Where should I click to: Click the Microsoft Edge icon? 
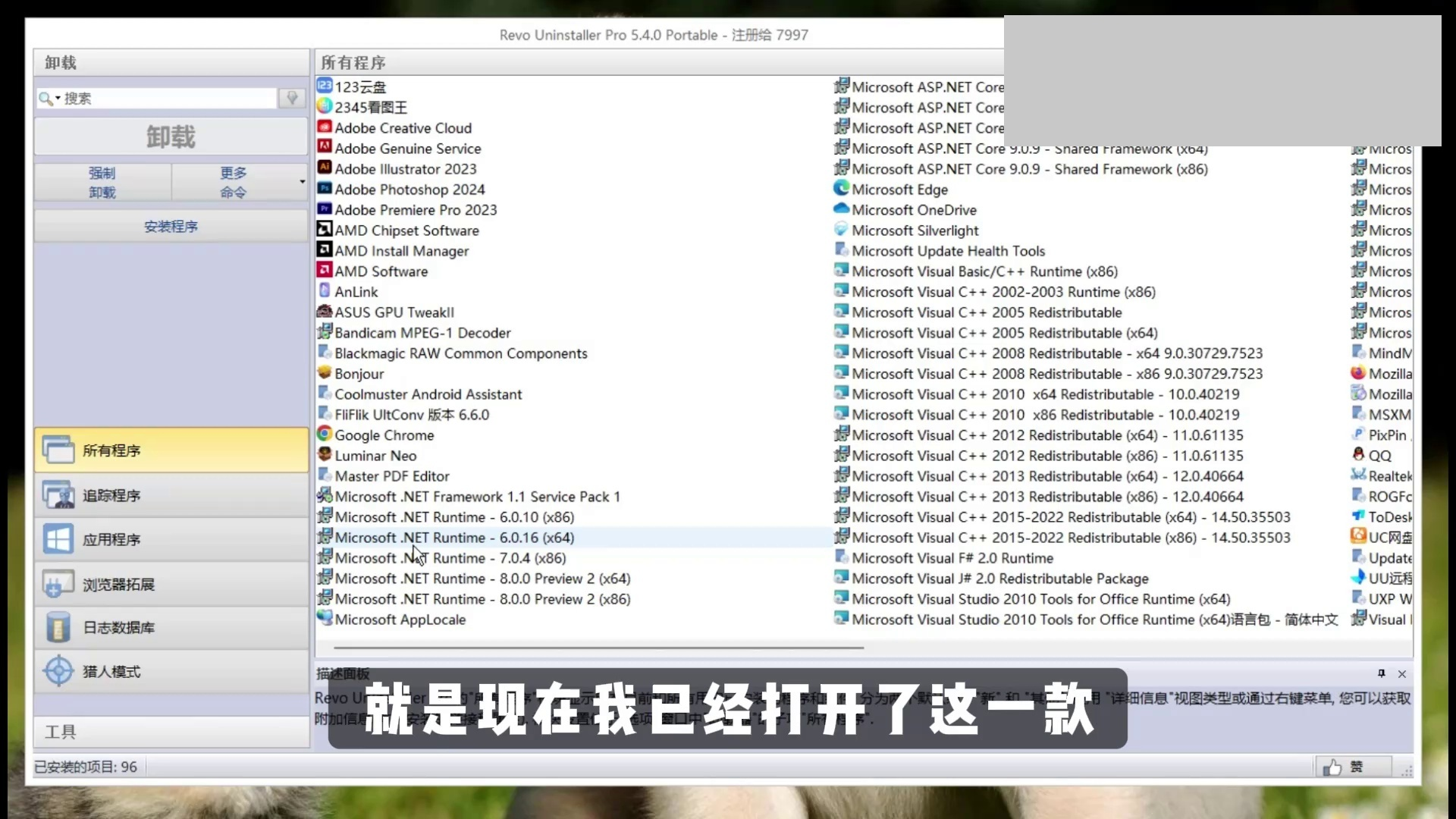pos(841,188)
